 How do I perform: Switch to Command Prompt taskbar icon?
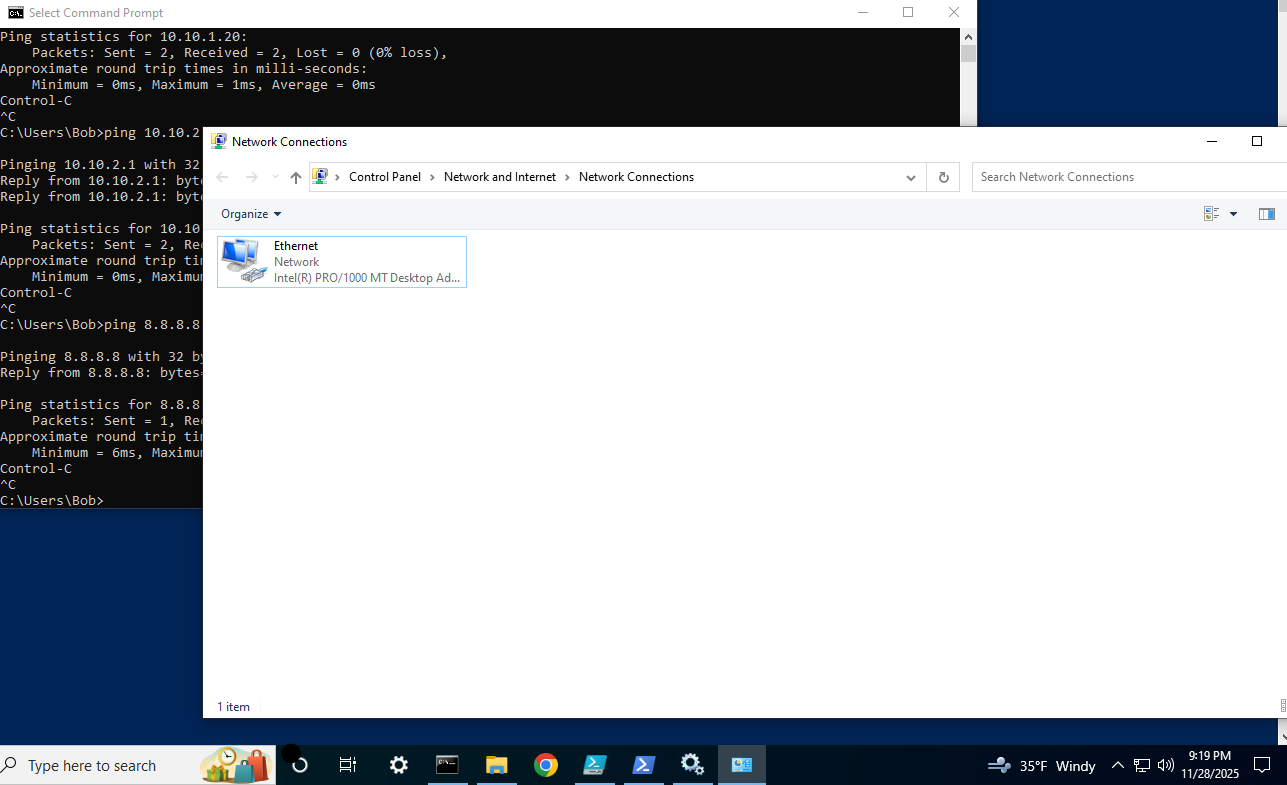pyautogui.click(x=447, y=765)
